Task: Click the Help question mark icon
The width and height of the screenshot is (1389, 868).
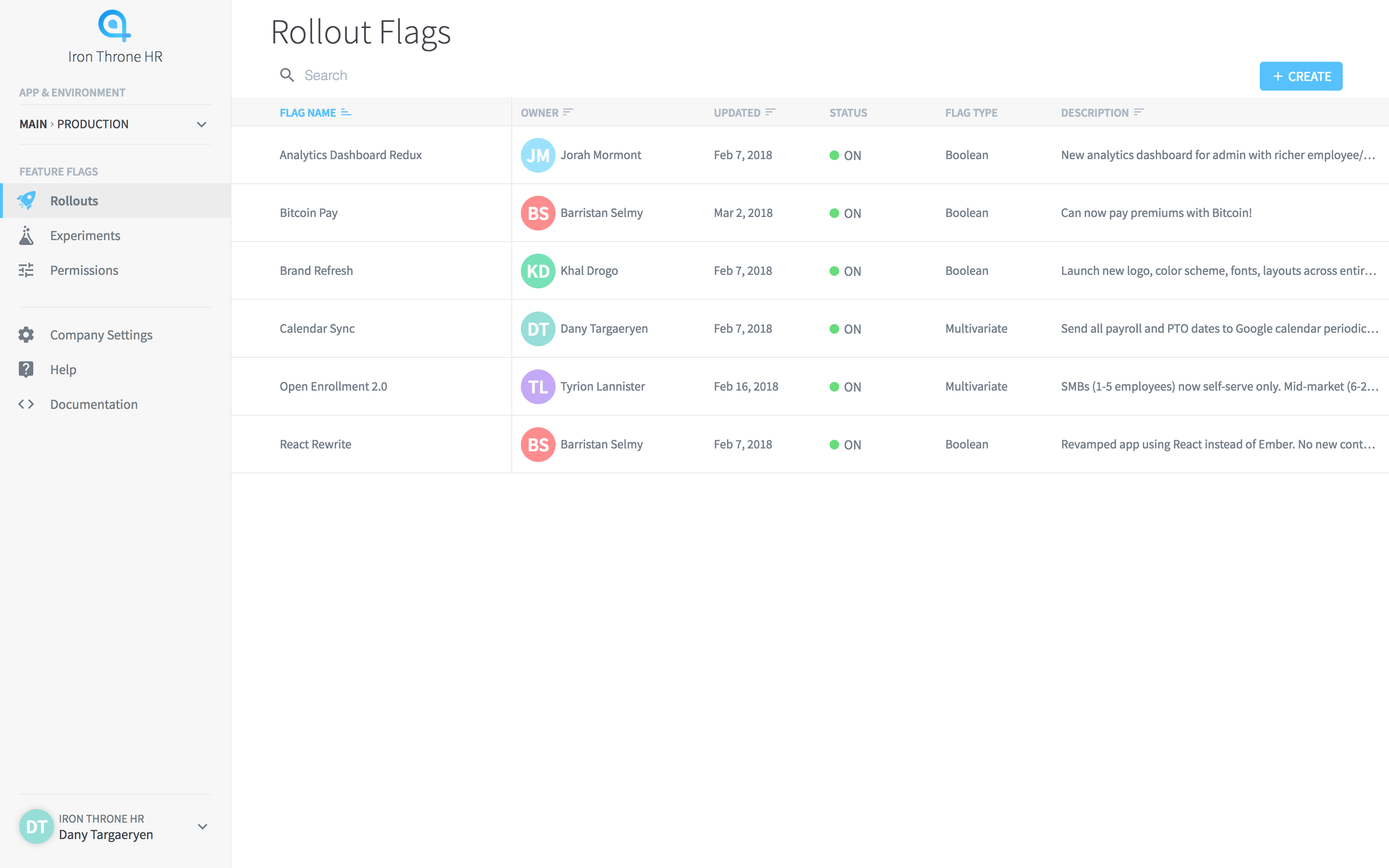Action: [x=27, y=369]
